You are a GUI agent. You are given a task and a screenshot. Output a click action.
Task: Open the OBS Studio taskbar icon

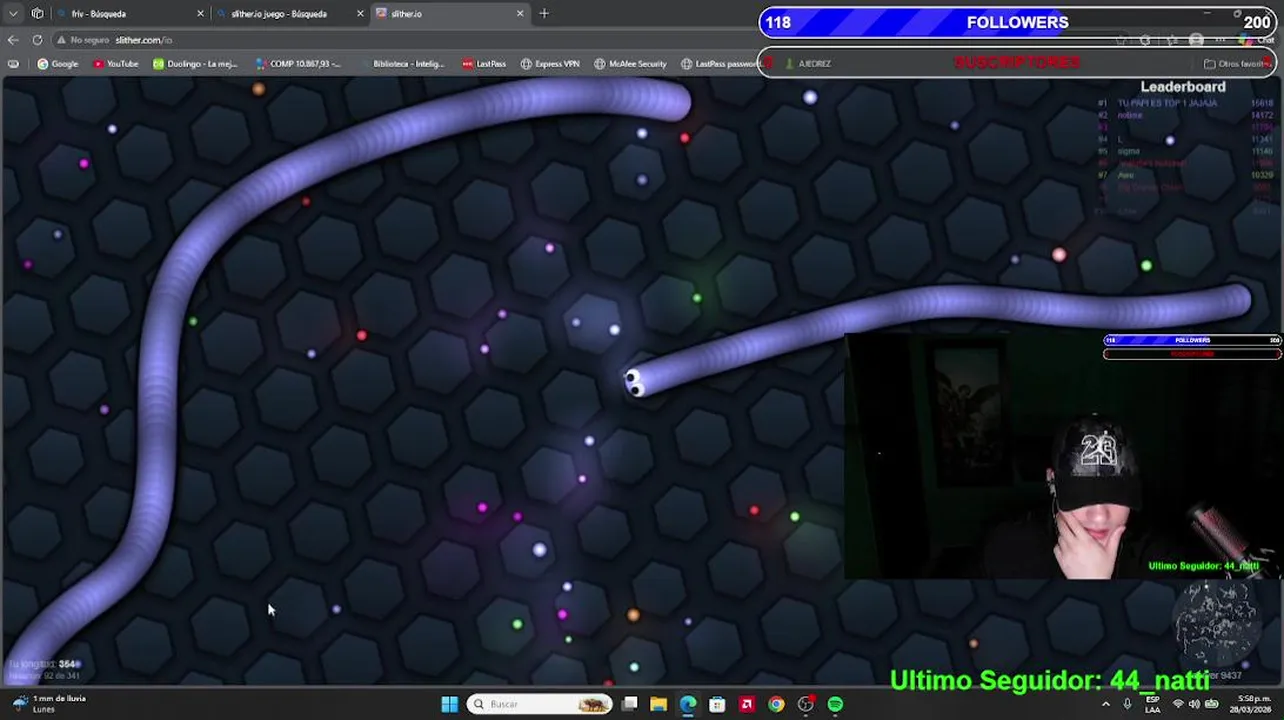(805, 704)
